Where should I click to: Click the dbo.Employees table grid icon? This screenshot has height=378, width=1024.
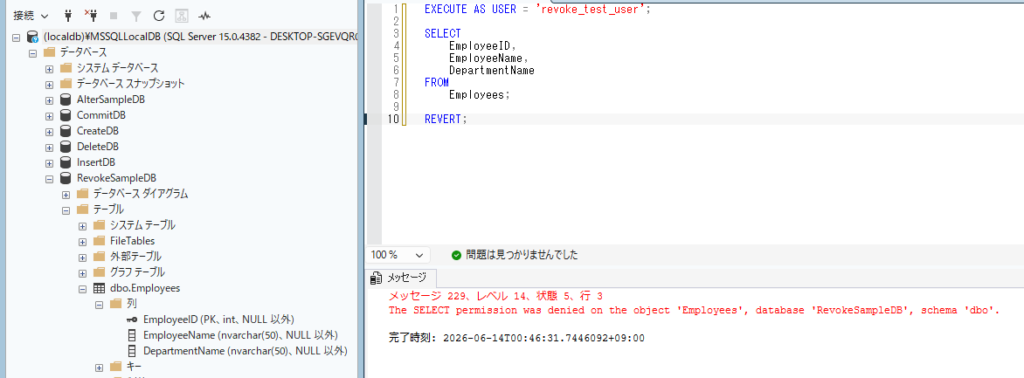pos(99,288)
